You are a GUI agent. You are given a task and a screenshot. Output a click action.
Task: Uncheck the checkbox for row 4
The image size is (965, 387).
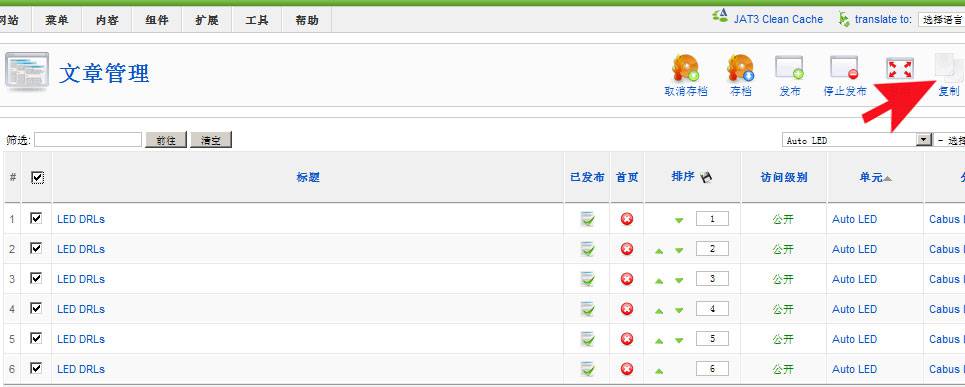(x=36, y=308)
